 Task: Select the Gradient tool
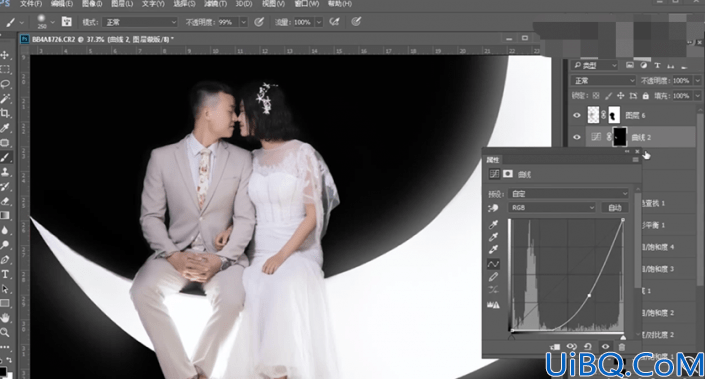5,216
